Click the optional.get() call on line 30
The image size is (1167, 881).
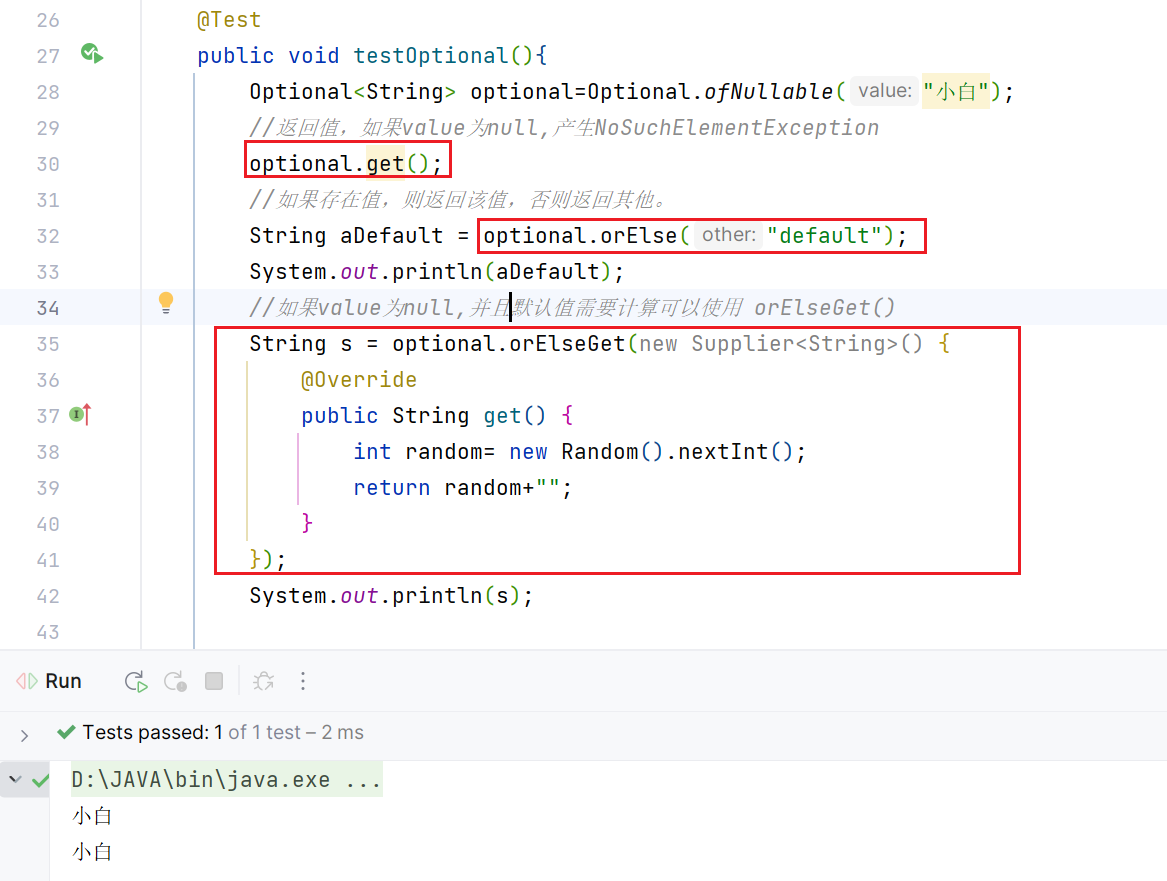pos(345,164)
